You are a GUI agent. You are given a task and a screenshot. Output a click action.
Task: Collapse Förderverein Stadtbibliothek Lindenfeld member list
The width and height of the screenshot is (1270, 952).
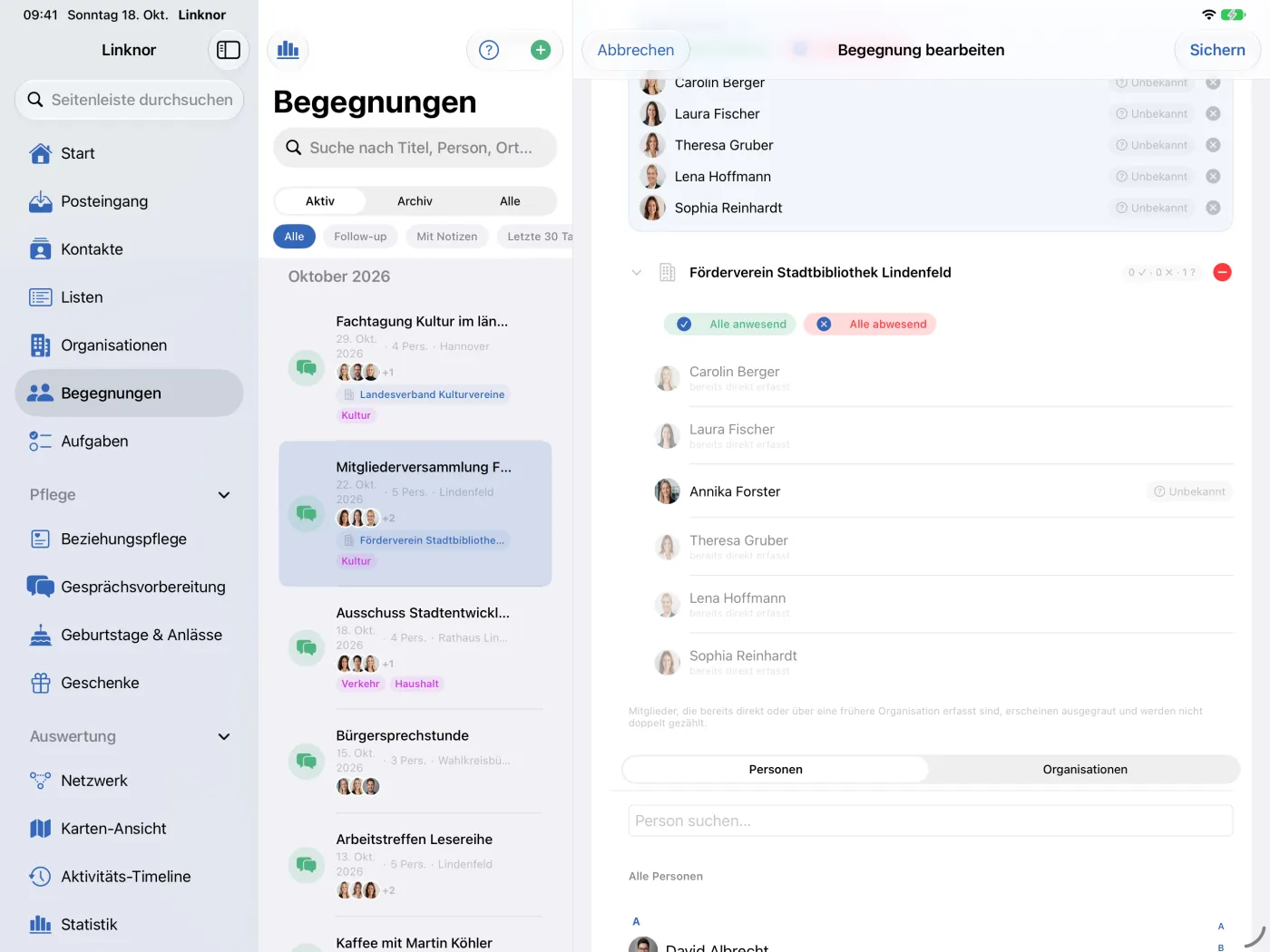[x=637, y=272]
